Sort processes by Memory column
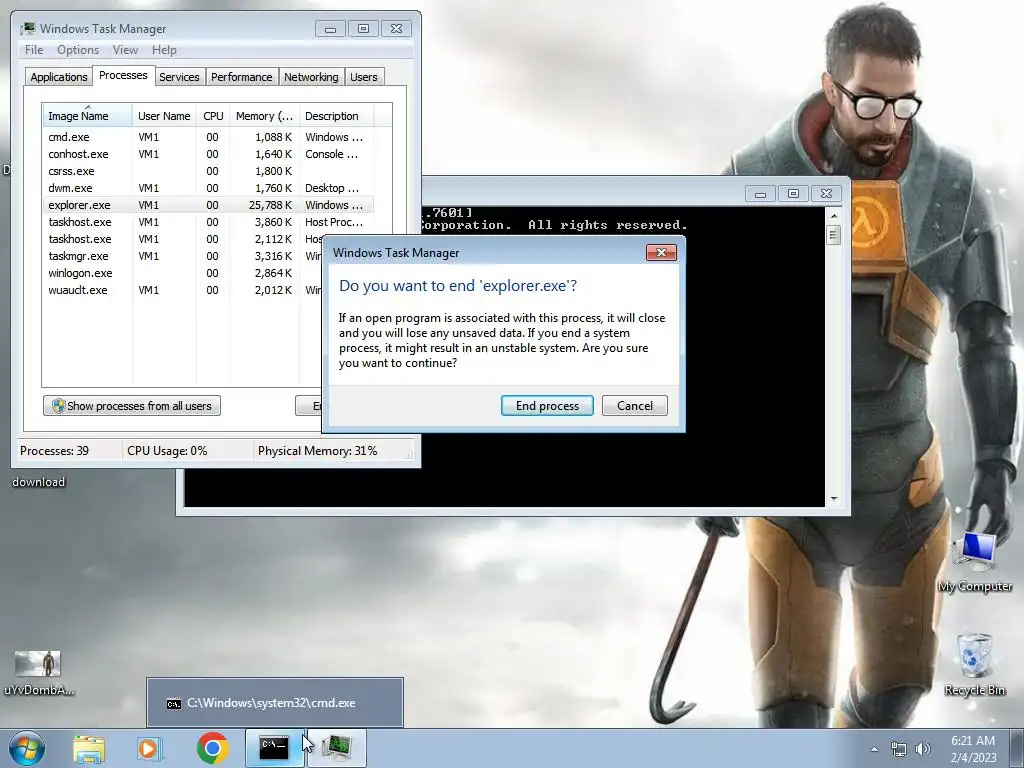Screen dimensions: 1024x768 click(x=264, y=116)
